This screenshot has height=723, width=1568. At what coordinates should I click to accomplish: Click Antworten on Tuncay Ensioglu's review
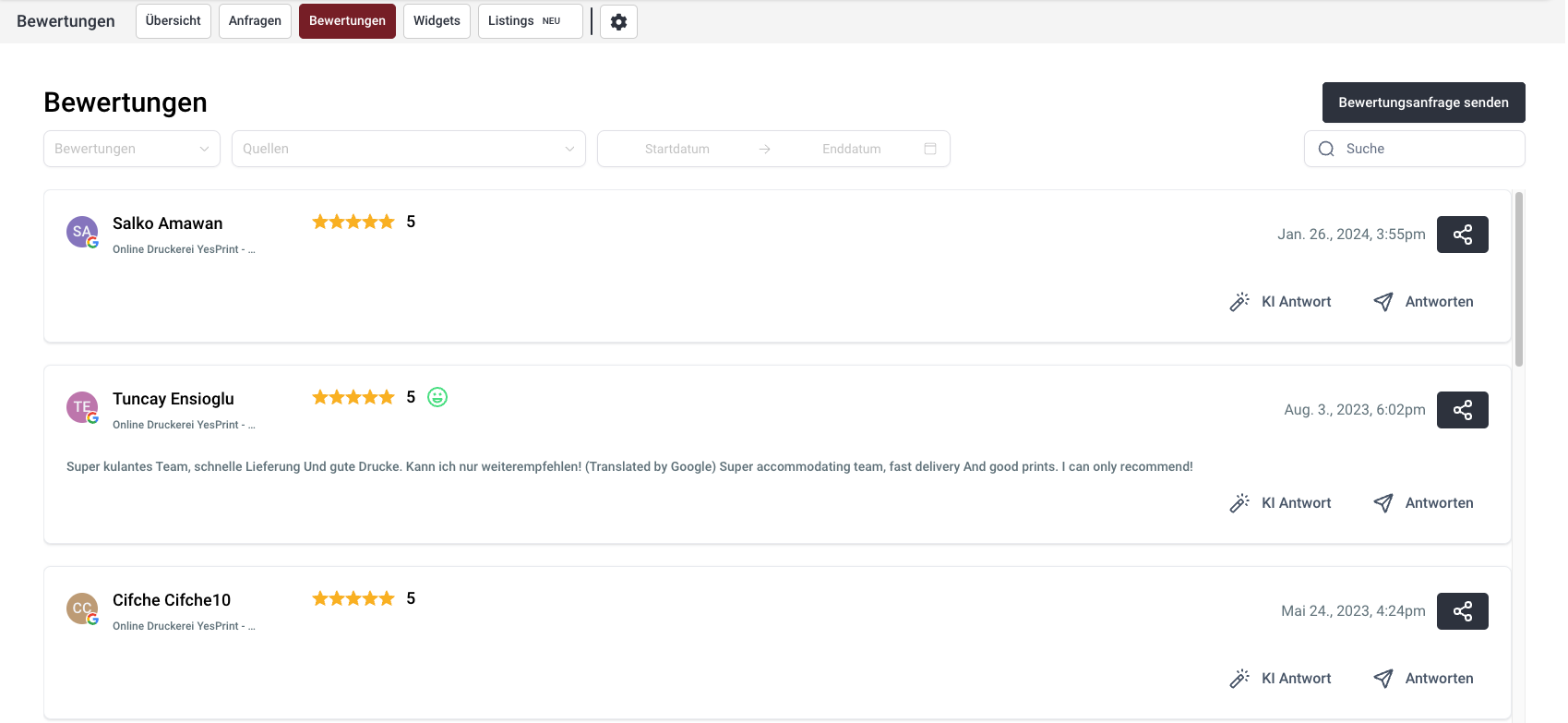click(x=1423, y=503)
